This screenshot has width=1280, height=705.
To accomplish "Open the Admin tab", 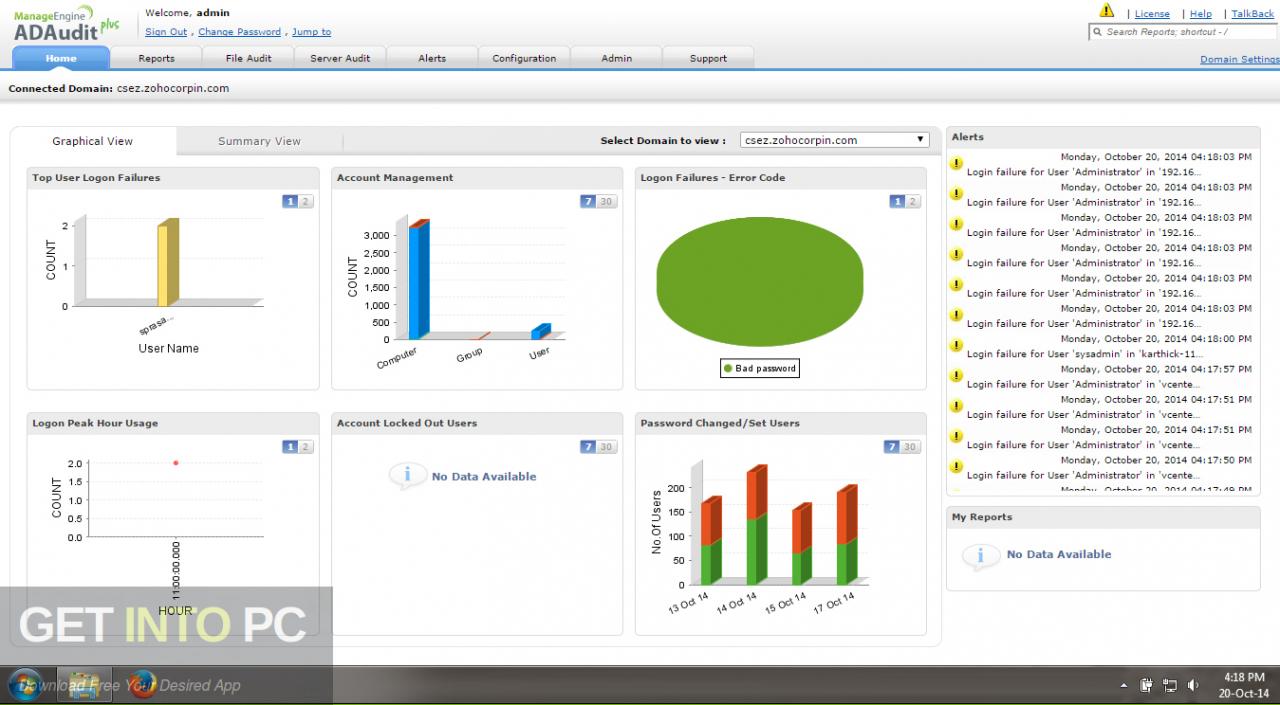I will [616, 58].
